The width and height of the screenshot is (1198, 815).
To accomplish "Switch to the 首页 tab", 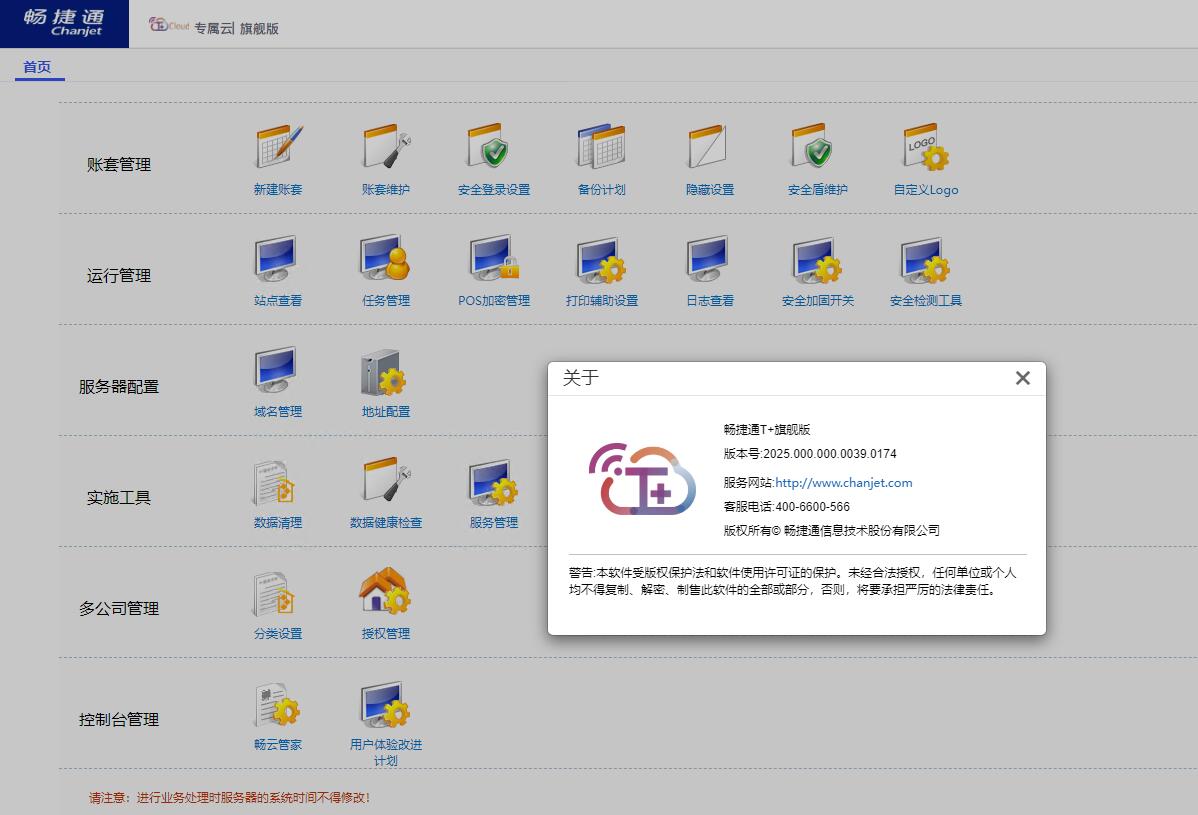I will point(37,67).
